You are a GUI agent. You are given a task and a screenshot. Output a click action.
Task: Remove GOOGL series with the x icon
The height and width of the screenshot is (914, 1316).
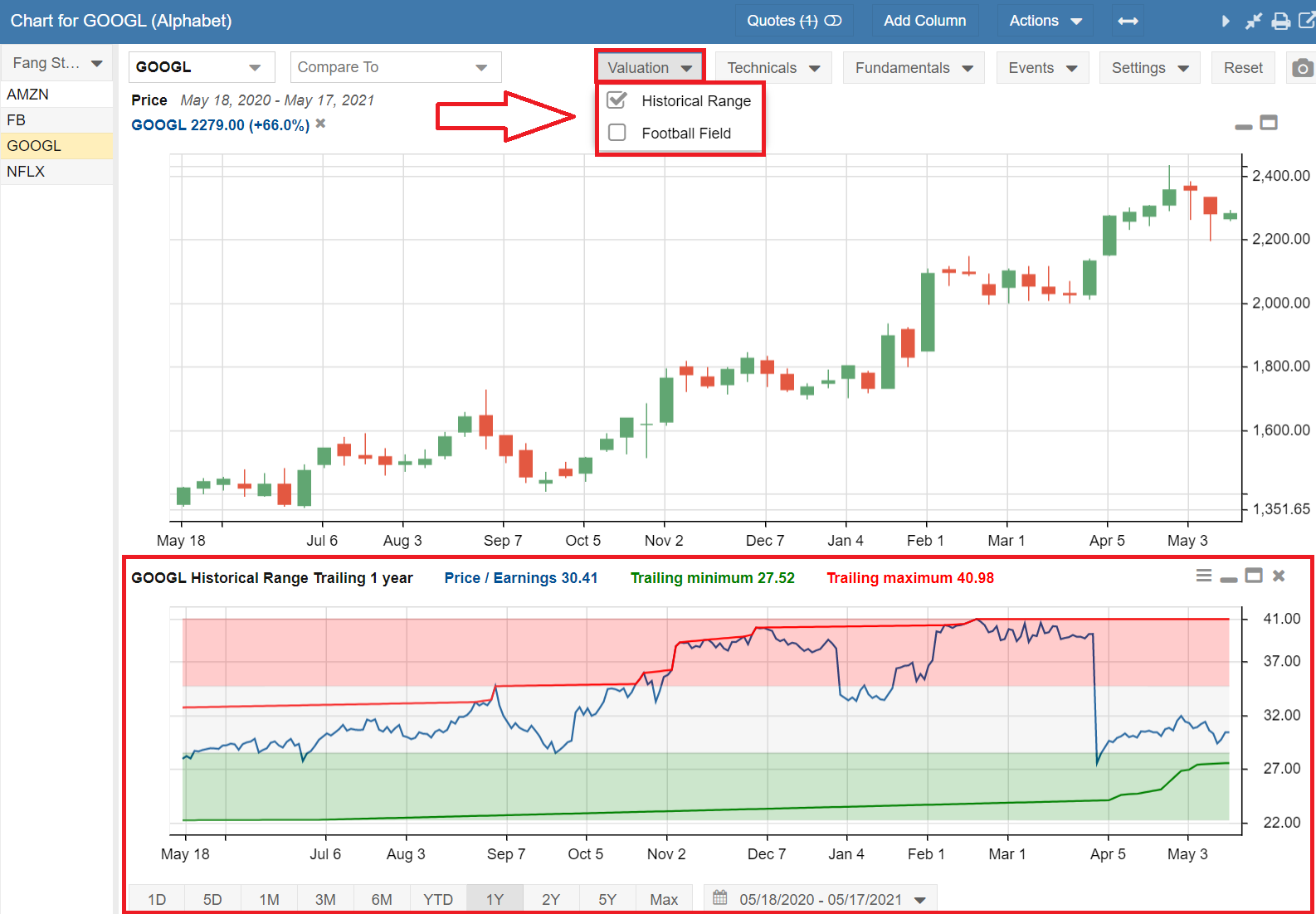pyautogui.click(x=320, y=124)
